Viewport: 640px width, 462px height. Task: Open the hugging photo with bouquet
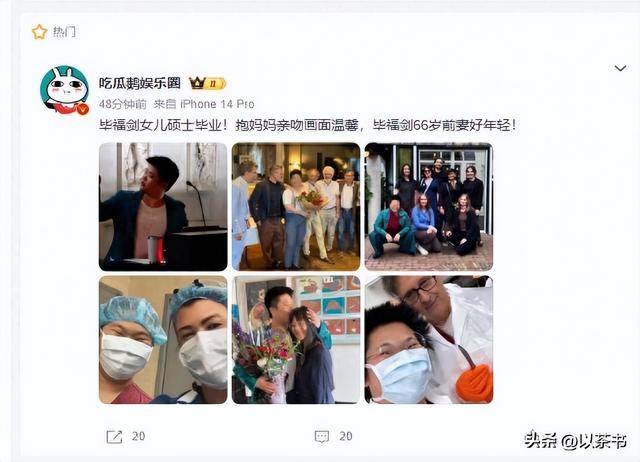coord(296,340)
